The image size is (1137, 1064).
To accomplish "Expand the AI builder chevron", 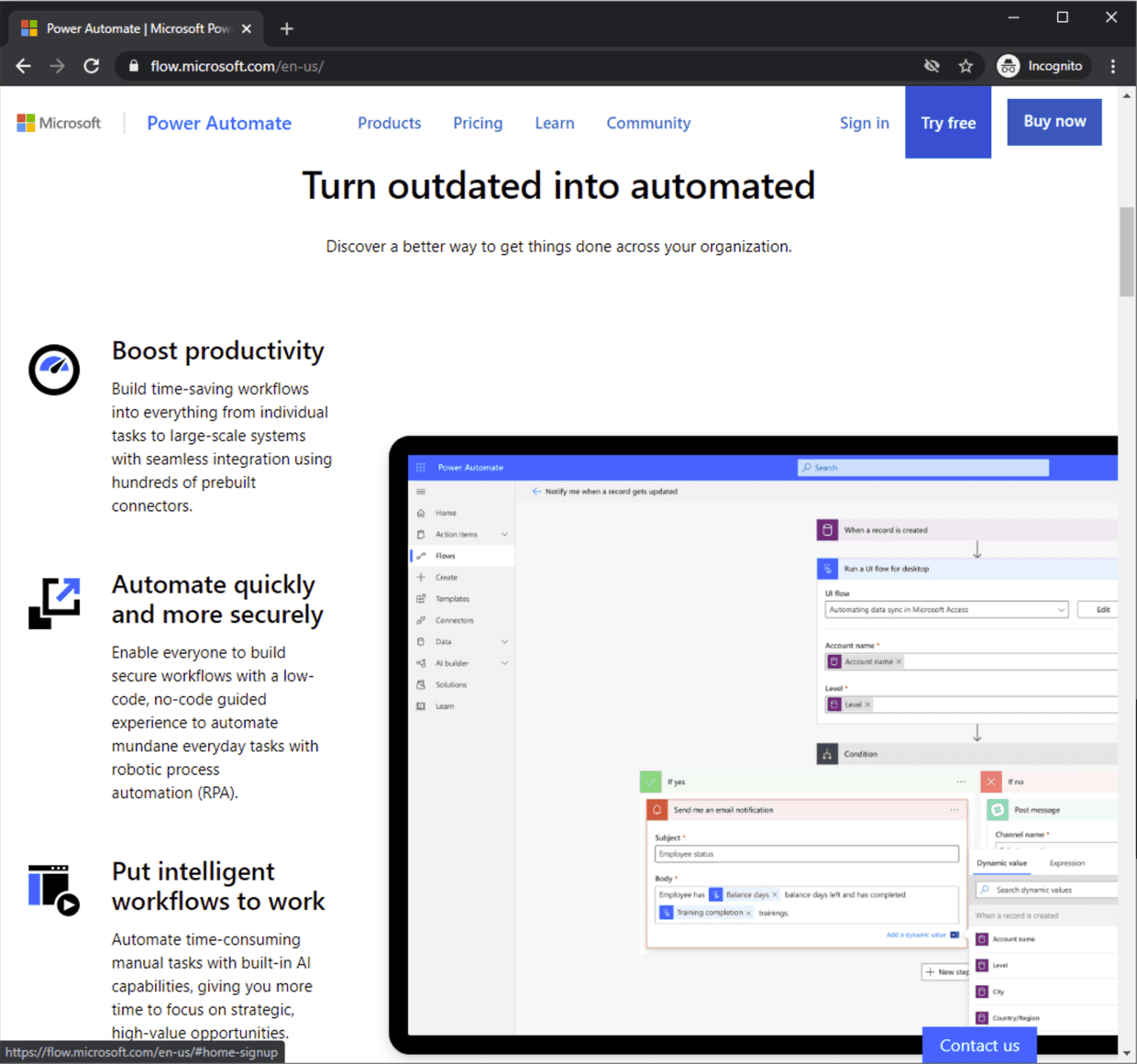I will pos(504,663).
